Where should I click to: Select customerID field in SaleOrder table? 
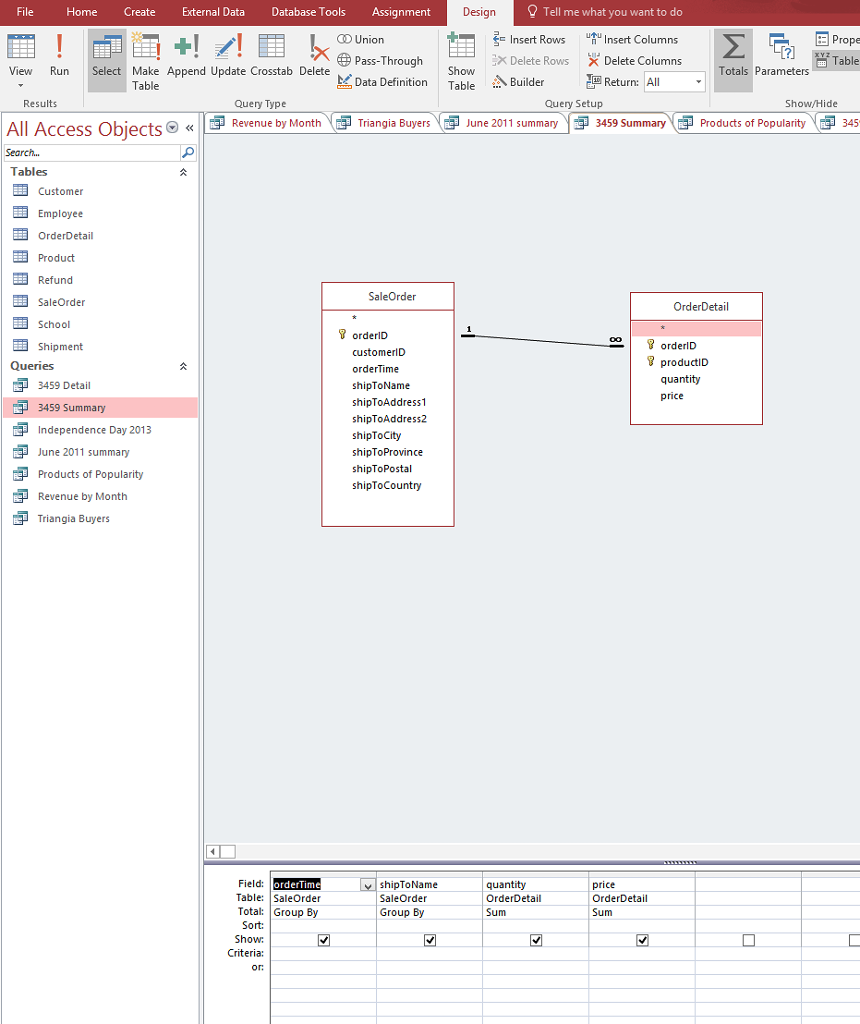[x=379, y=352]
